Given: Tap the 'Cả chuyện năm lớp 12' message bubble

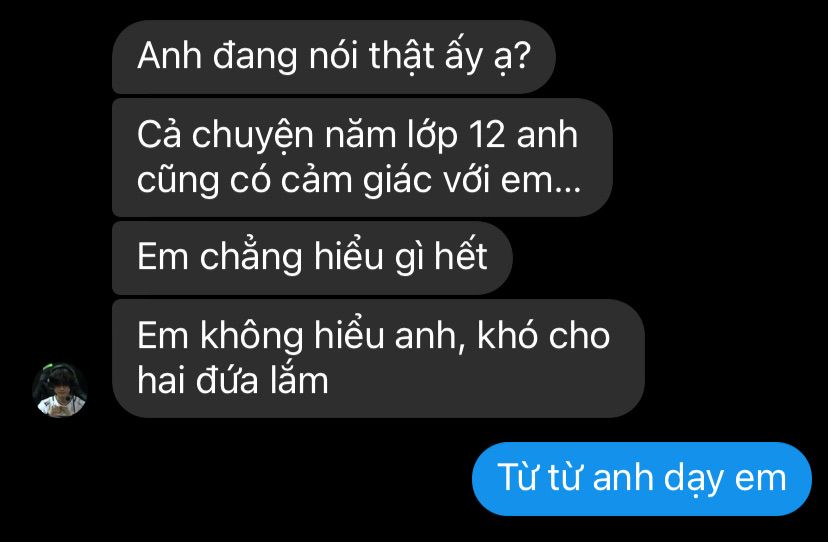Looking at the screenshot, I should [x=362, y=157].
